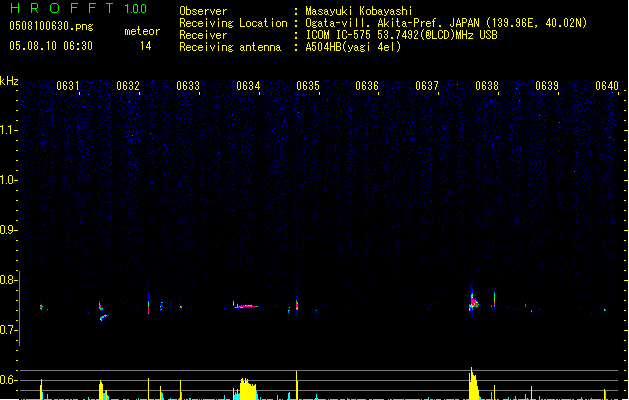Click the thin vertical echo just after 0632

click(x=148, y=304)
